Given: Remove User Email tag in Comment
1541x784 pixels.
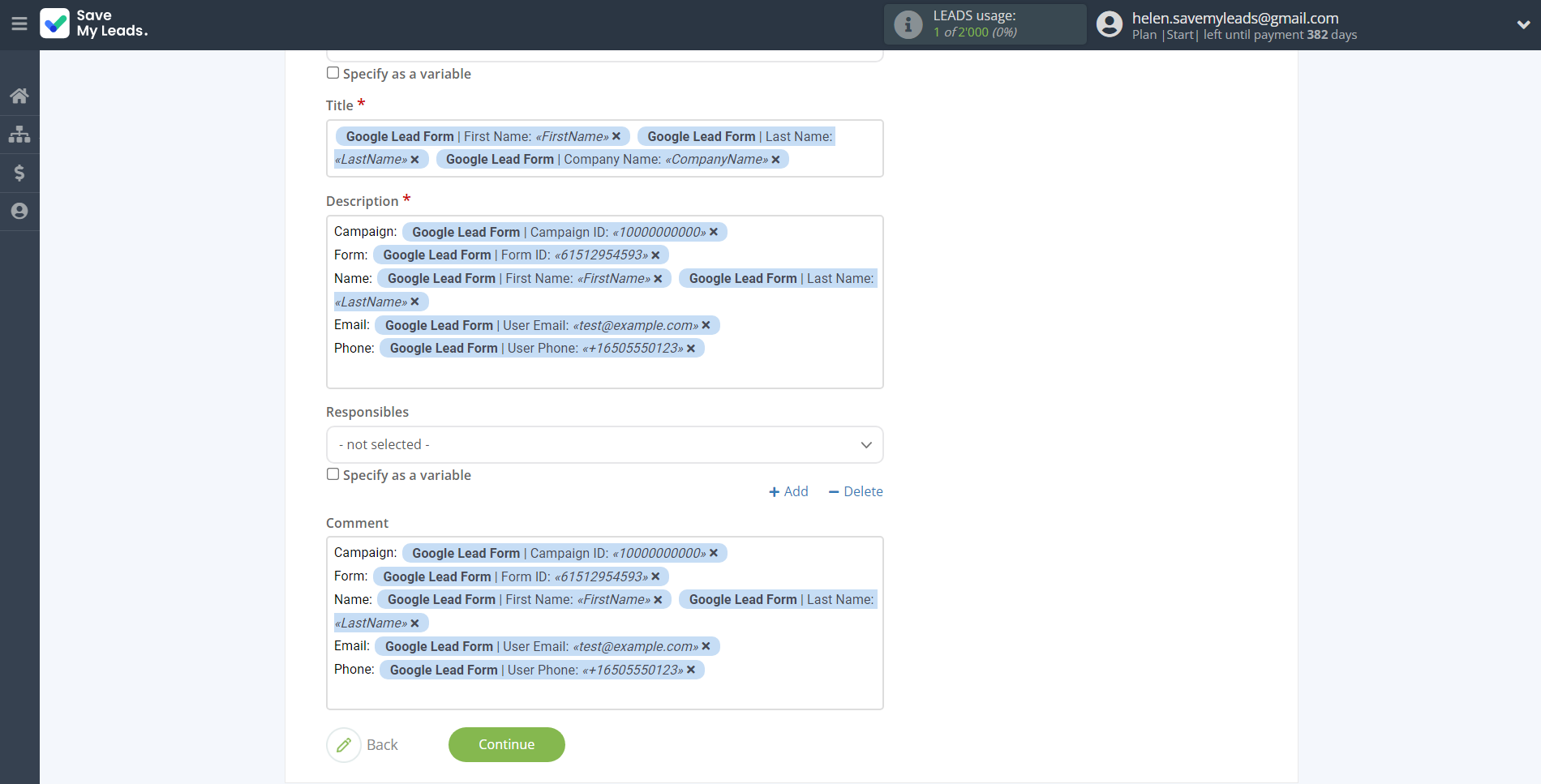Looking at the screenshot, I should coord(706,646).
